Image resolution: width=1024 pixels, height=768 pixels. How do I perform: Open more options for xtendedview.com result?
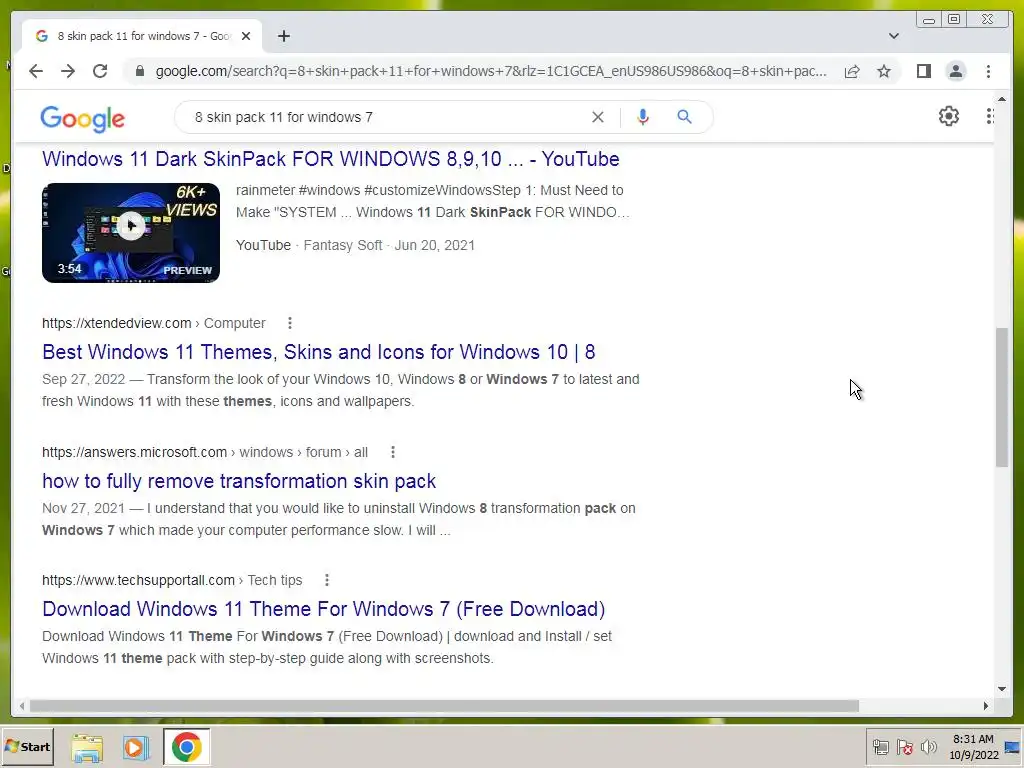tap(290, 323)
